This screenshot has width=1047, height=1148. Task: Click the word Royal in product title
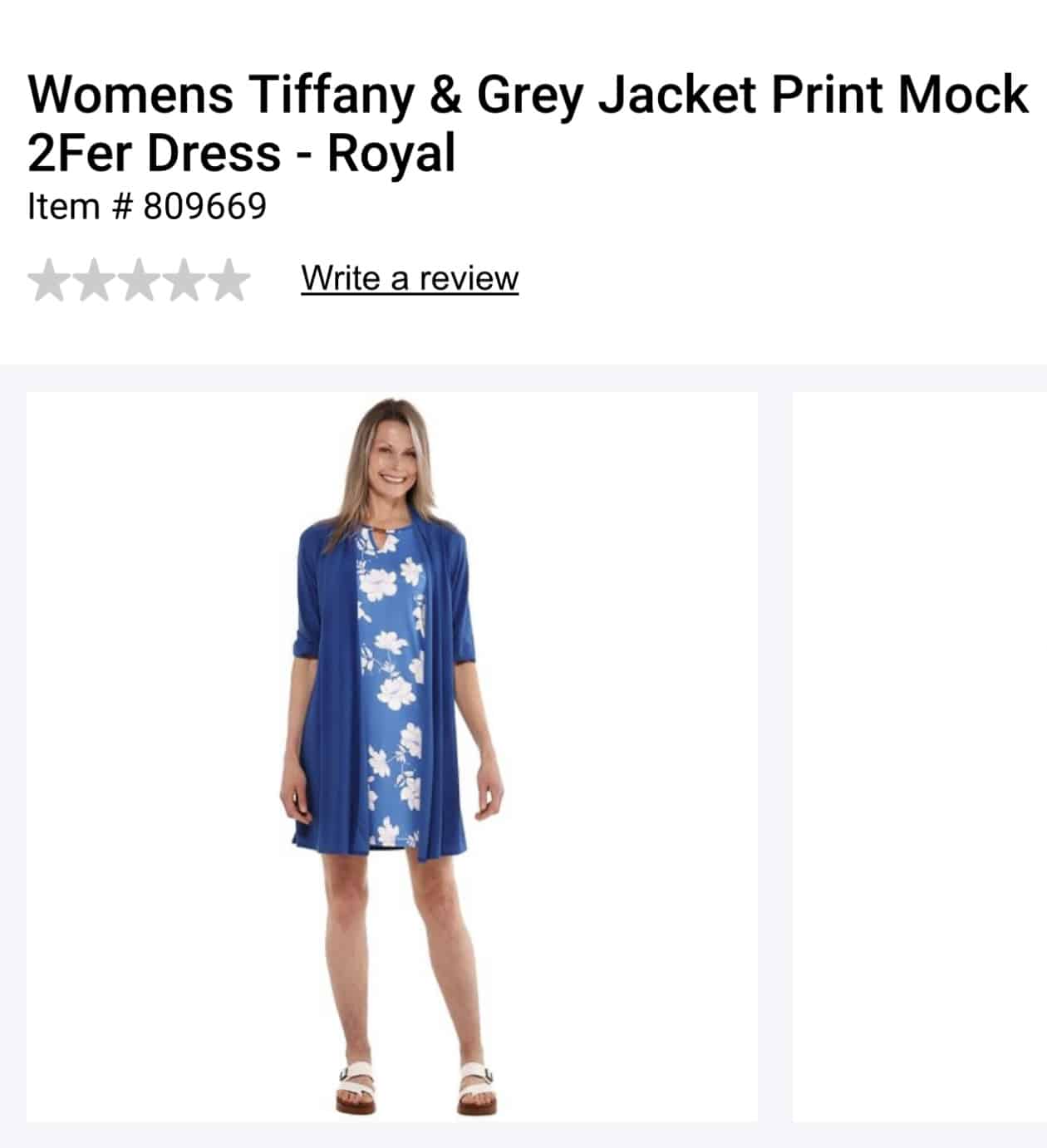(391, 153)
